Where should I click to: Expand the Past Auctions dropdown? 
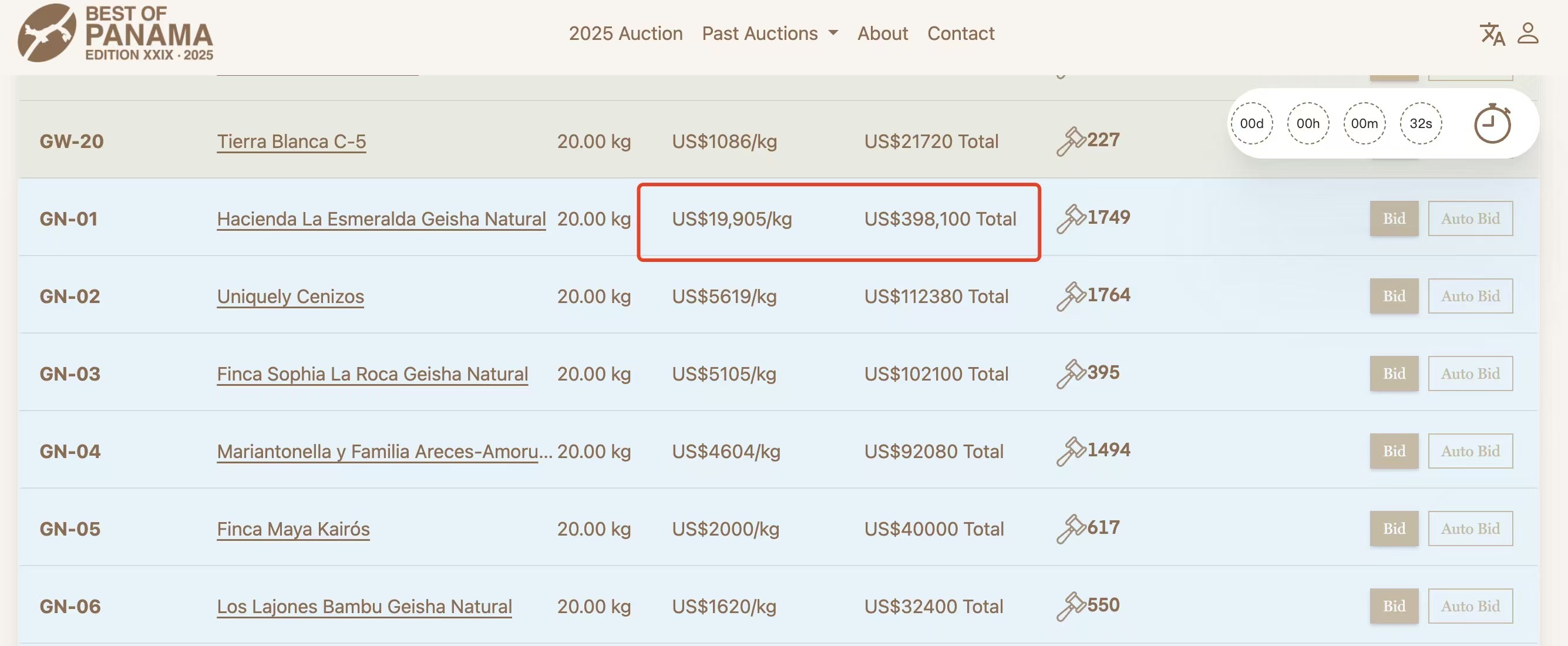pyautogui.click(x=770, y=33)
